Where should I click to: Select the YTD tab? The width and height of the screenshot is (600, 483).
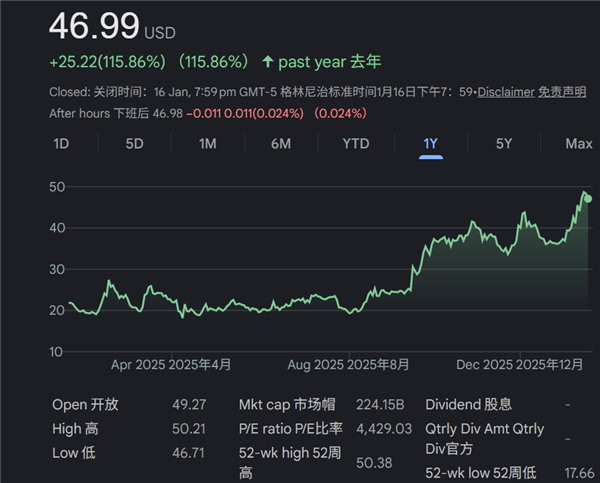click(355, 144)
